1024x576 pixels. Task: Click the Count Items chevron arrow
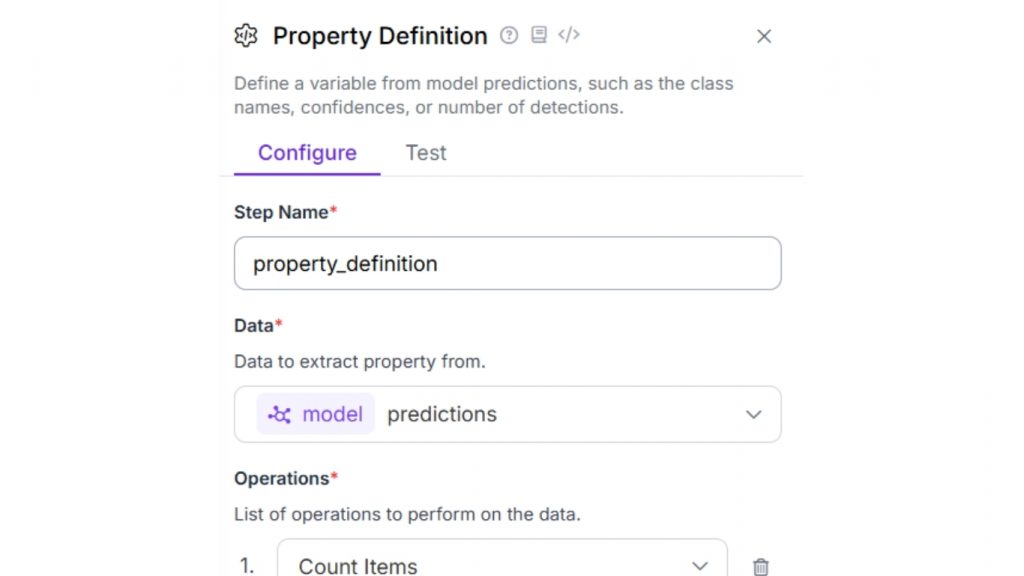tap(700, 566)
